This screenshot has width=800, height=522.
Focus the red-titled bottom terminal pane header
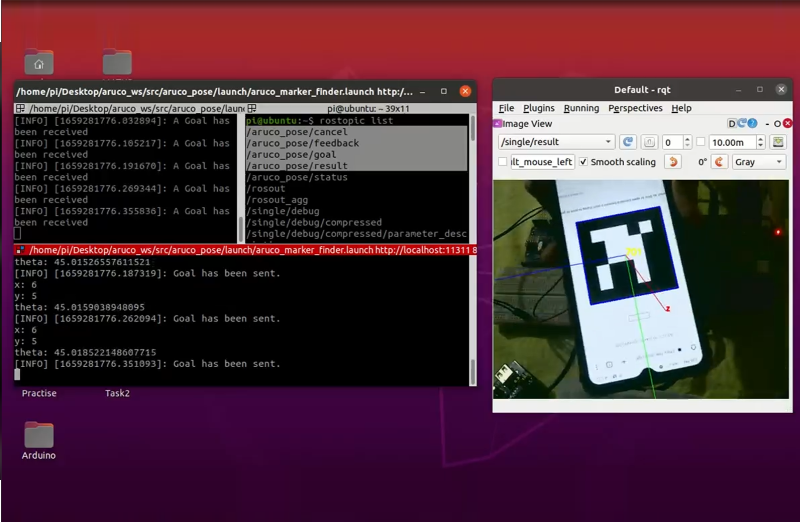click(245, 250)
